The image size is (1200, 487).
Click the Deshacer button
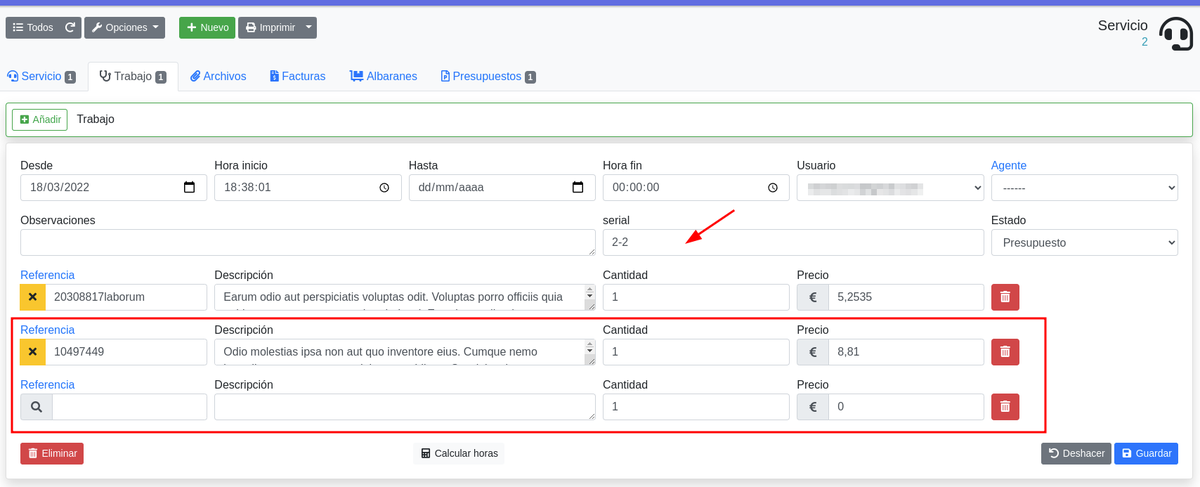coord(1076,453)
